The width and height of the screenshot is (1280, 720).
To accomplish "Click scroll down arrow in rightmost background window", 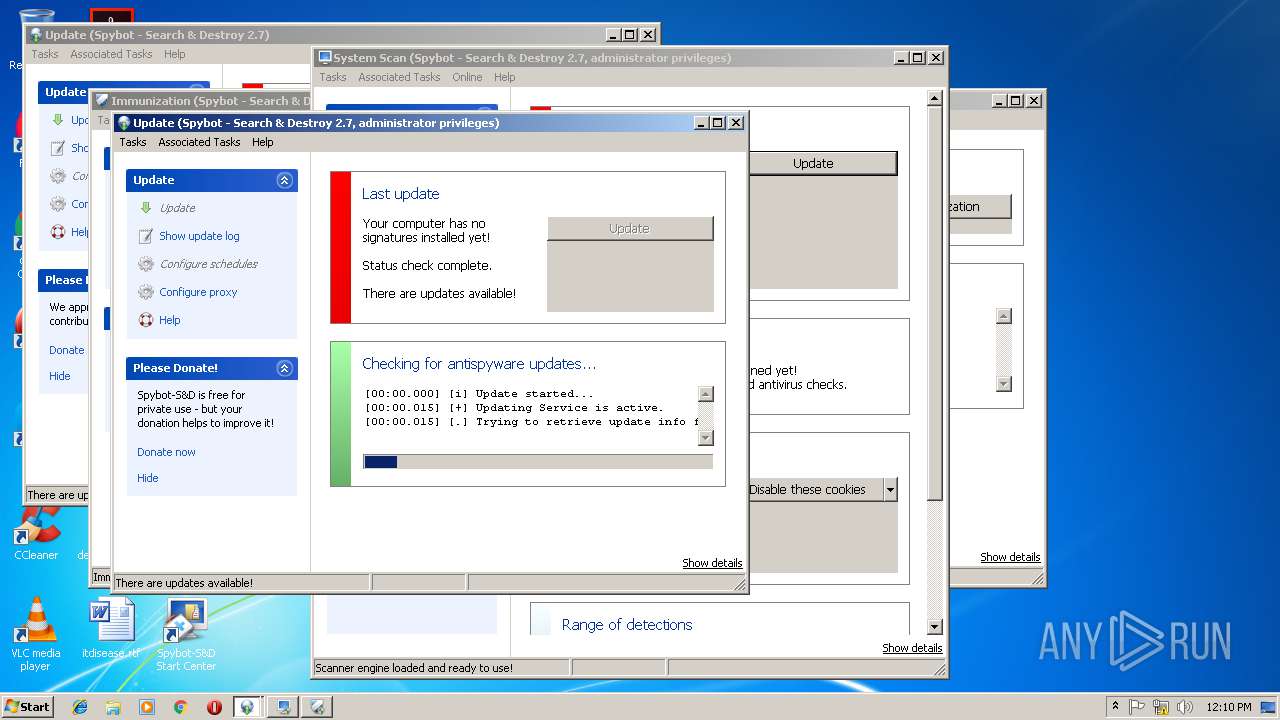I will [1004, 384].
